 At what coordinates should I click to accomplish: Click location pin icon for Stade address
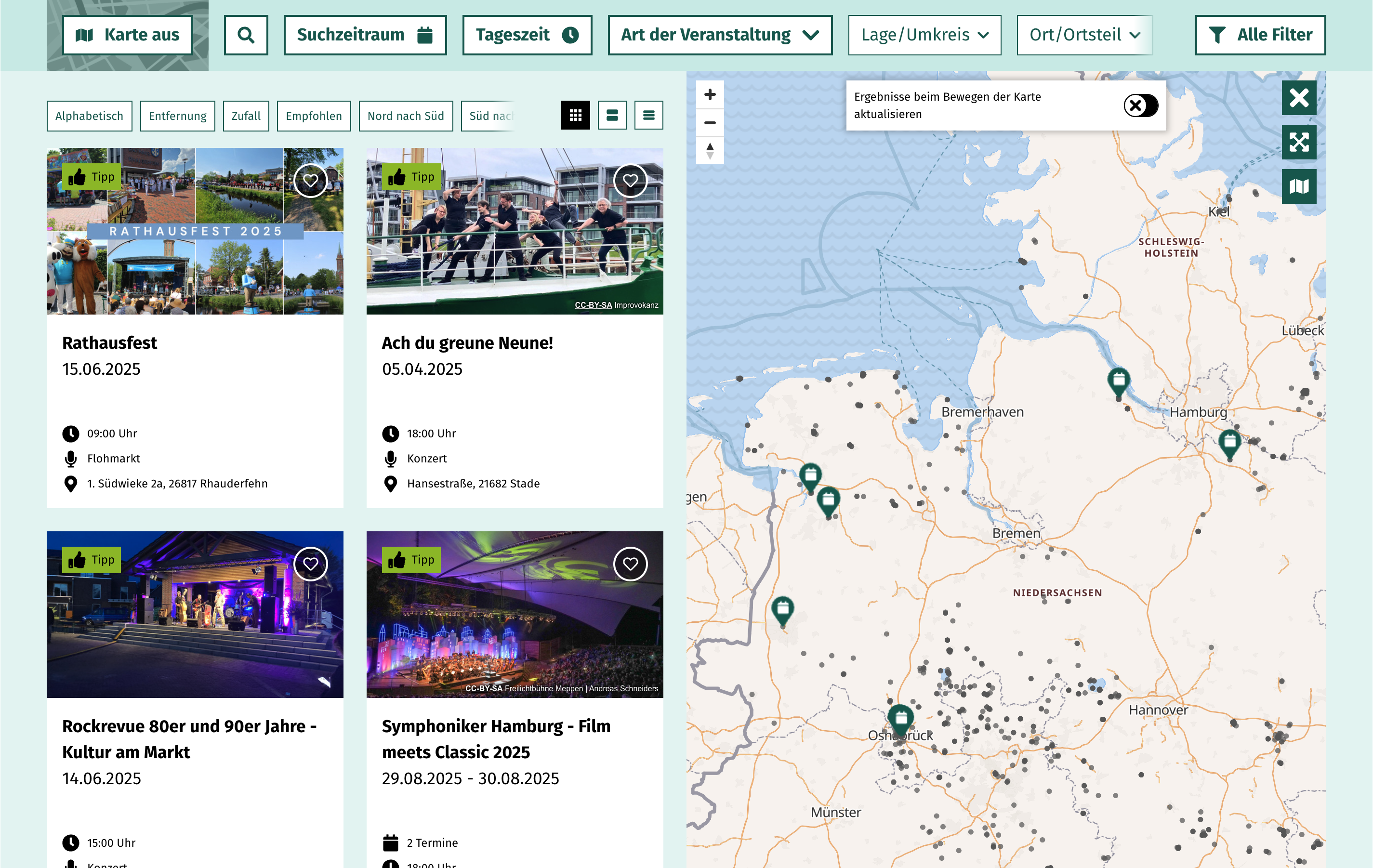(x=391, y=484)
